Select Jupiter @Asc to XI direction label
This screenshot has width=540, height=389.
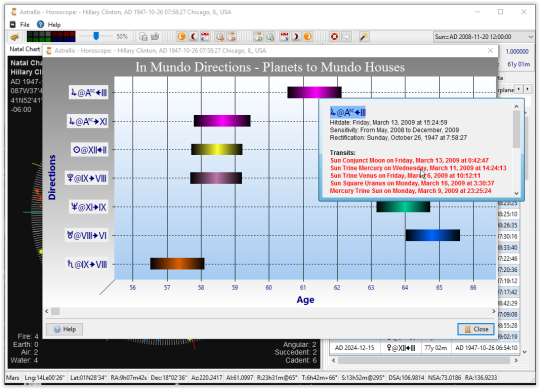[x=88, y=121]
